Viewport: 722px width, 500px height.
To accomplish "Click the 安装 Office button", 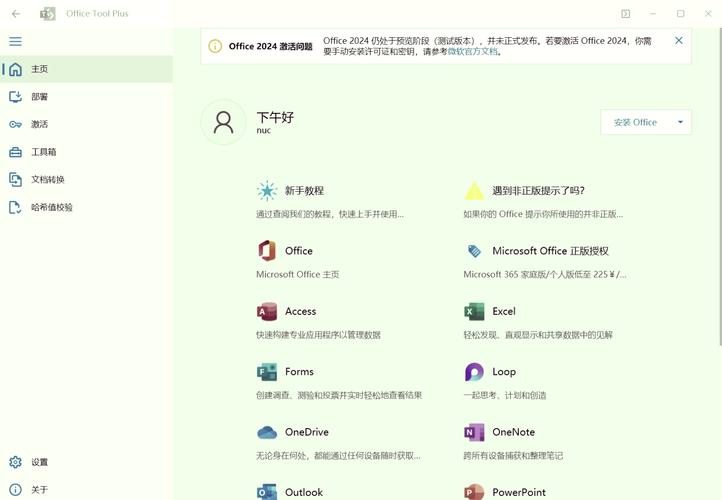I will (635, 122).
